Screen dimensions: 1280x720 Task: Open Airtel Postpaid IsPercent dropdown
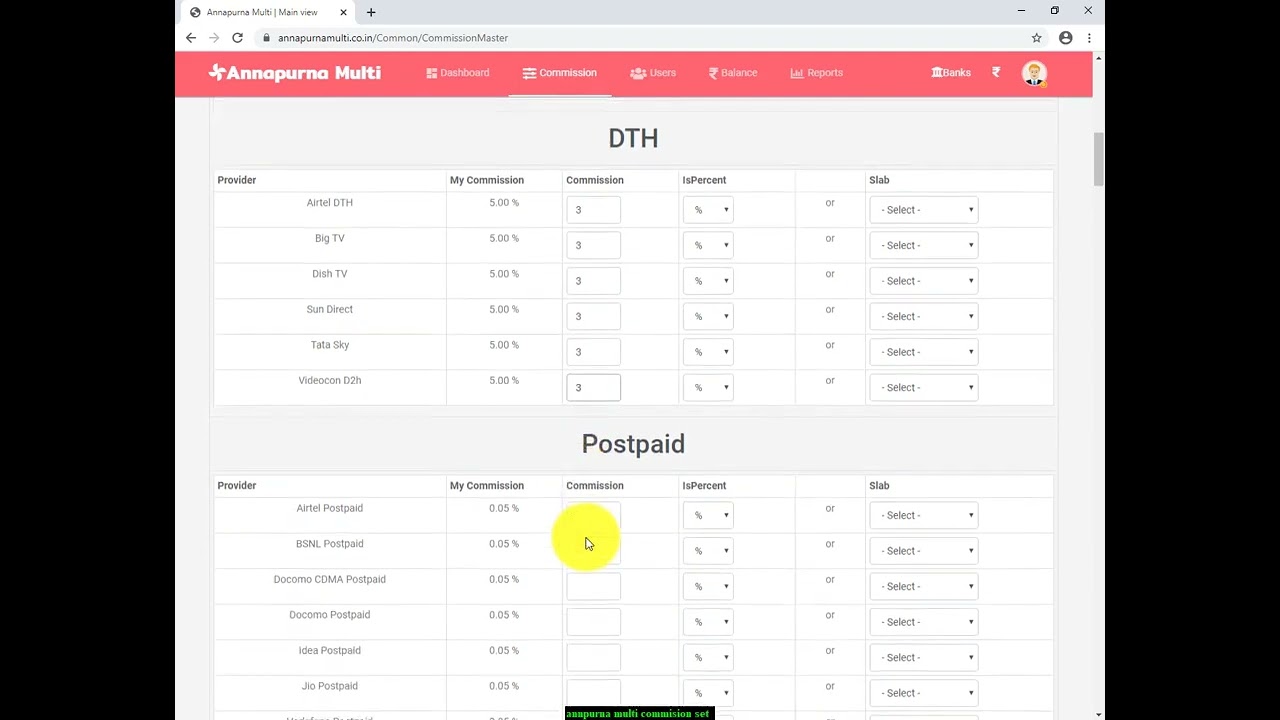pos(708,515)
